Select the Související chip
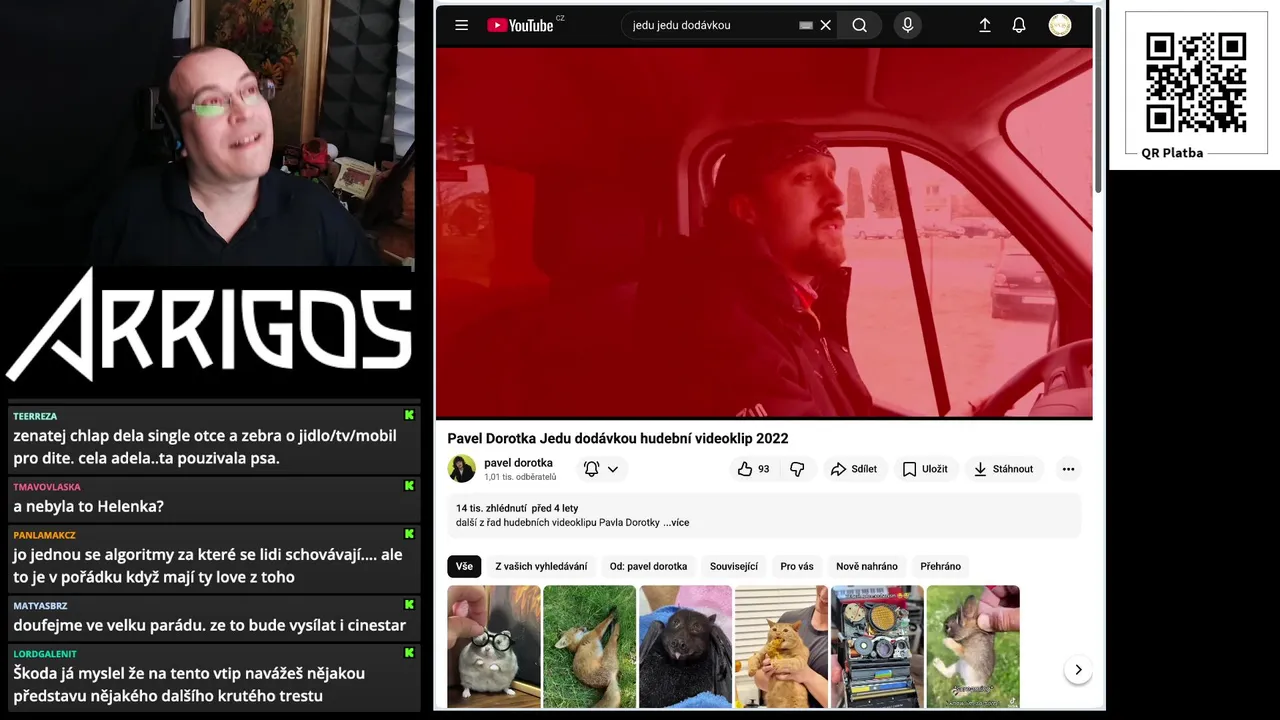 click(x=734, y=566)
